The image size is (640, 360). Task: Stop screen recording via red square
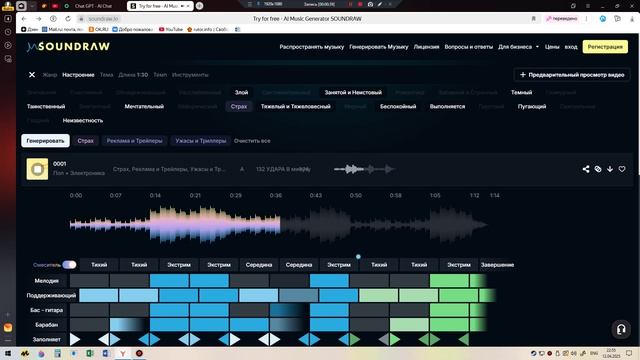[360, 4]
